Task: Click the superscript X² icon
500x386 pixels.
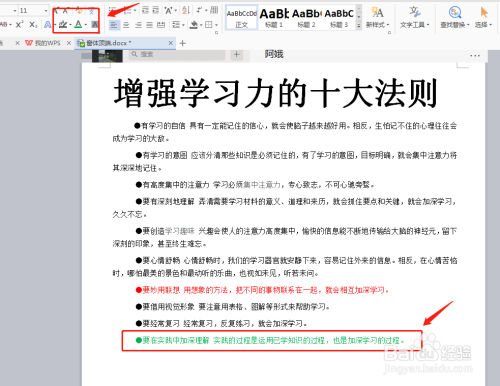Action: [19, 24]
